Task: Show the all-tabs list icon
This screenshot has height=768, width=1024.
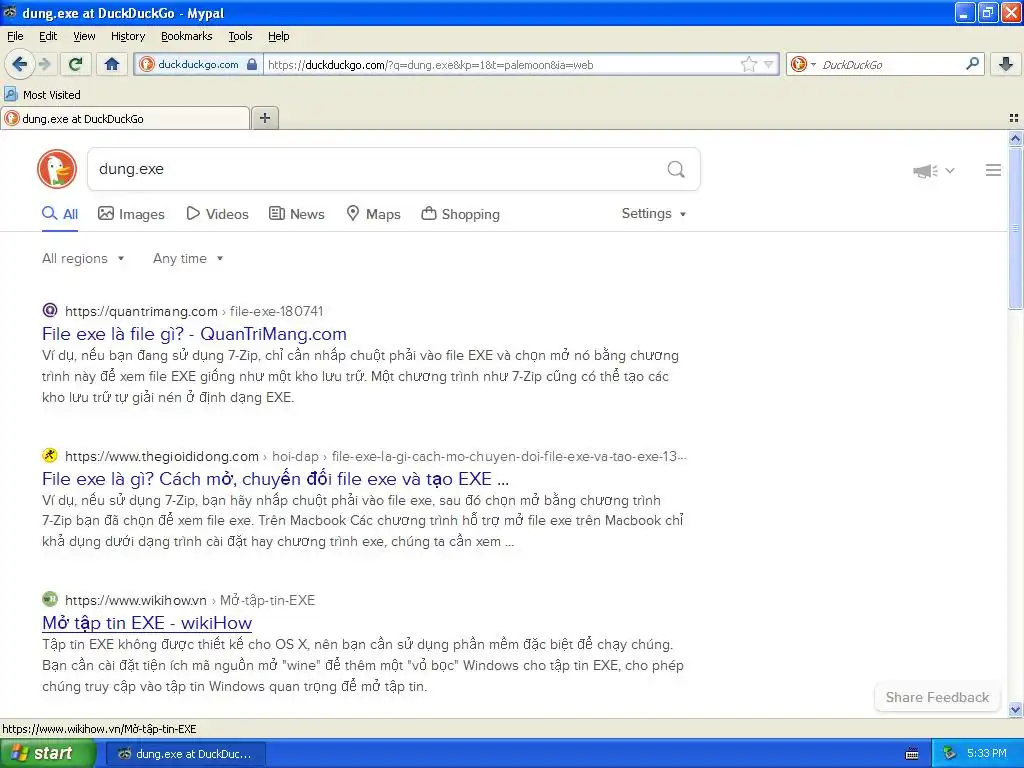Action: pos(1014,118)
